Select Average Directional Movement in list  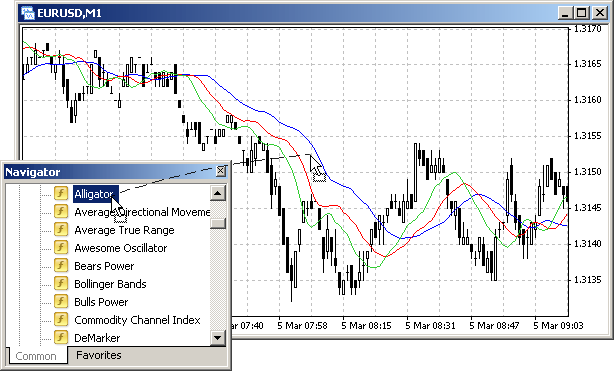[x=142, y=212]
